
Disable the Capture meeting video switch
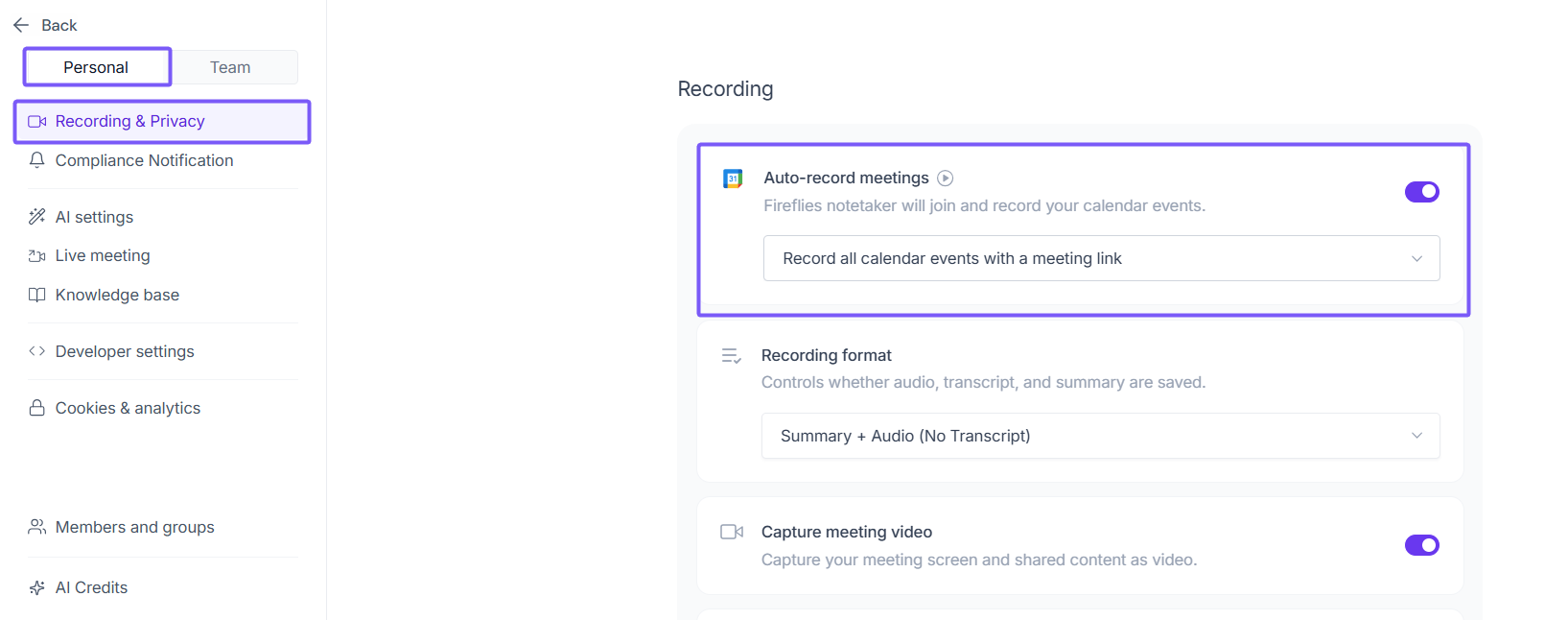pyautogui.click(x=1421, y=545)
